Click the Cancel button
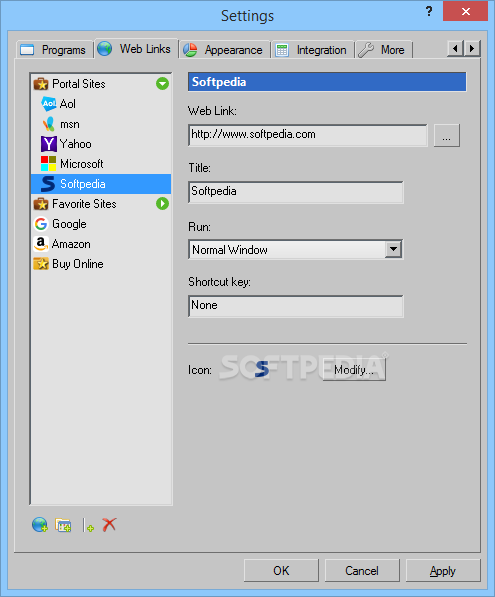The image size is (495, 597). click(x=362, y=570)
